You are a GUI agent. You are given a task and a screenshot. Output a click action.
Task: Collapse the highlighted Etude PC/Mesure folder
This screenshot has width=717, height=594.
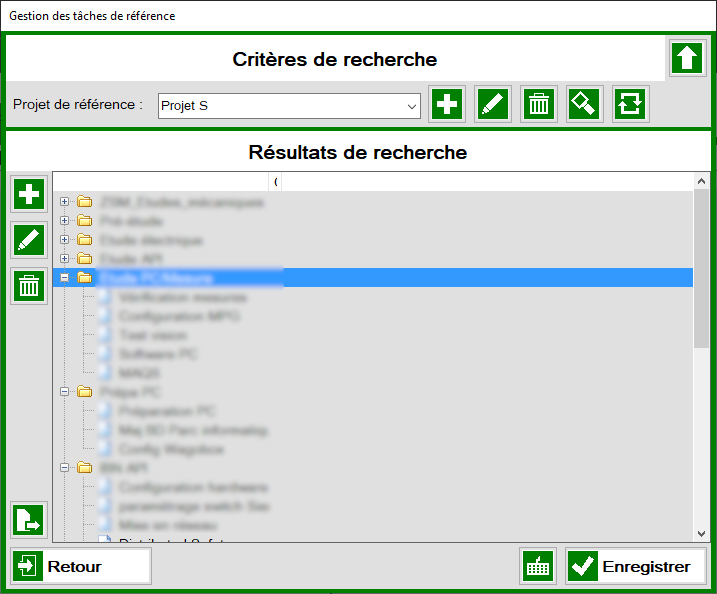tap(64, 278)
